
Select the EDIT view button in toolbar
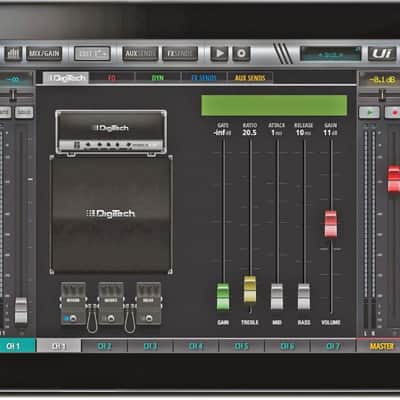click(x=92, y=54)
